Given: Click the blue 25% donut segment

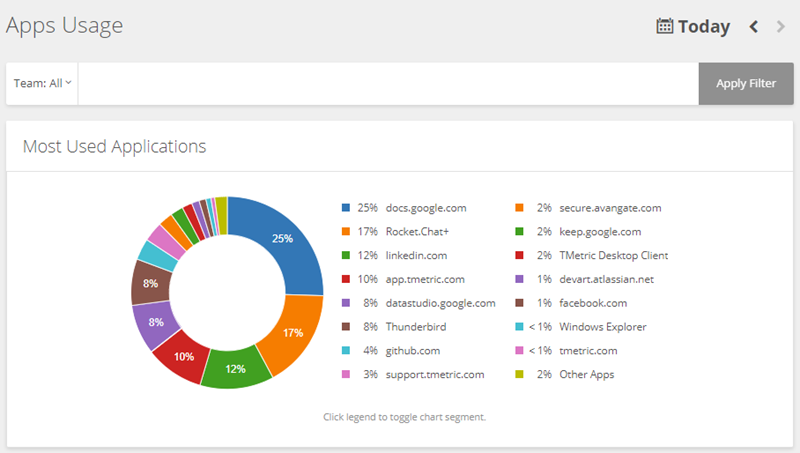Looking at the screenshot, I should click(282, 238).
